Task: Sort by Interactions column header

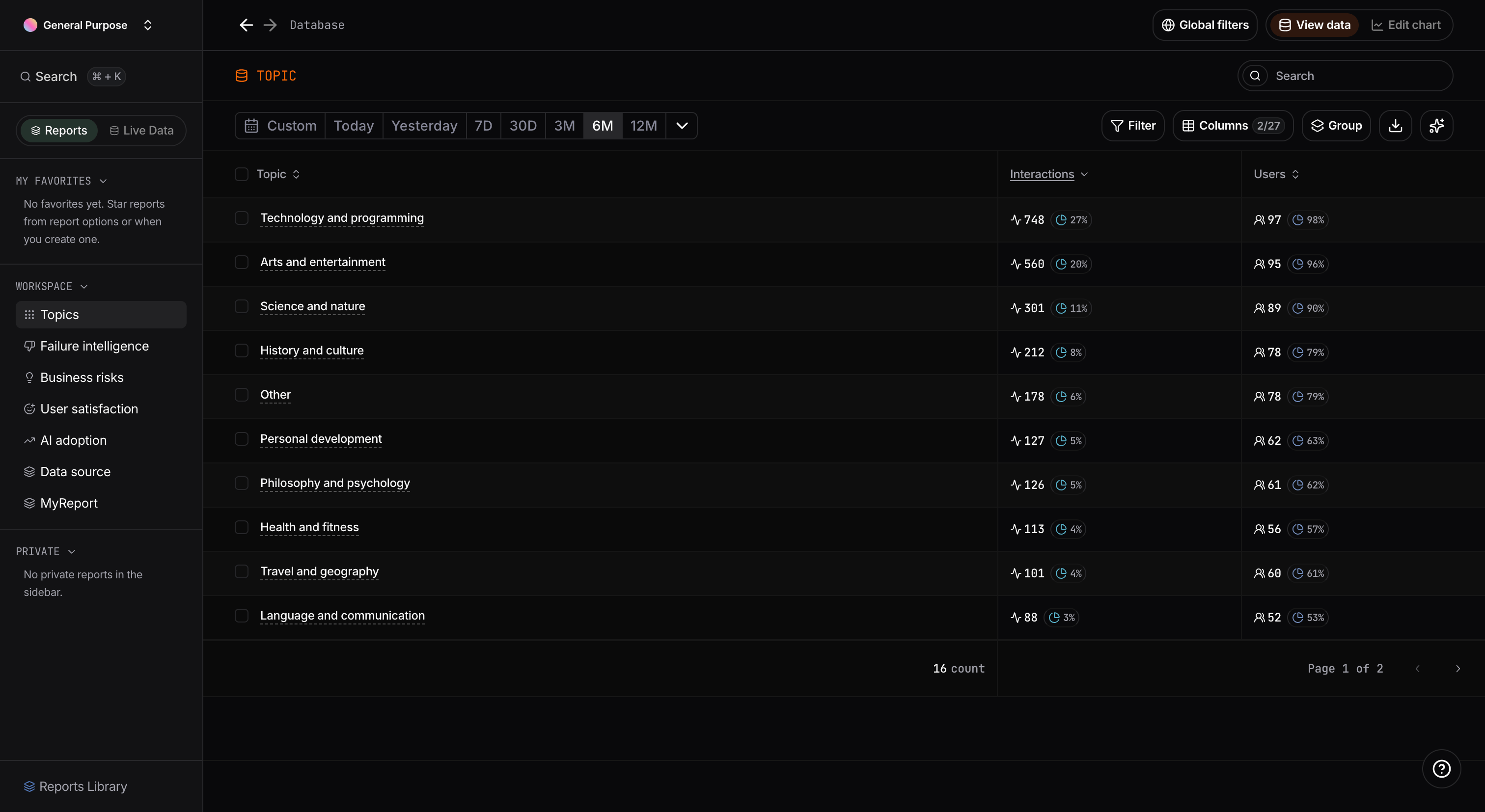Action: coord(1048,174)
